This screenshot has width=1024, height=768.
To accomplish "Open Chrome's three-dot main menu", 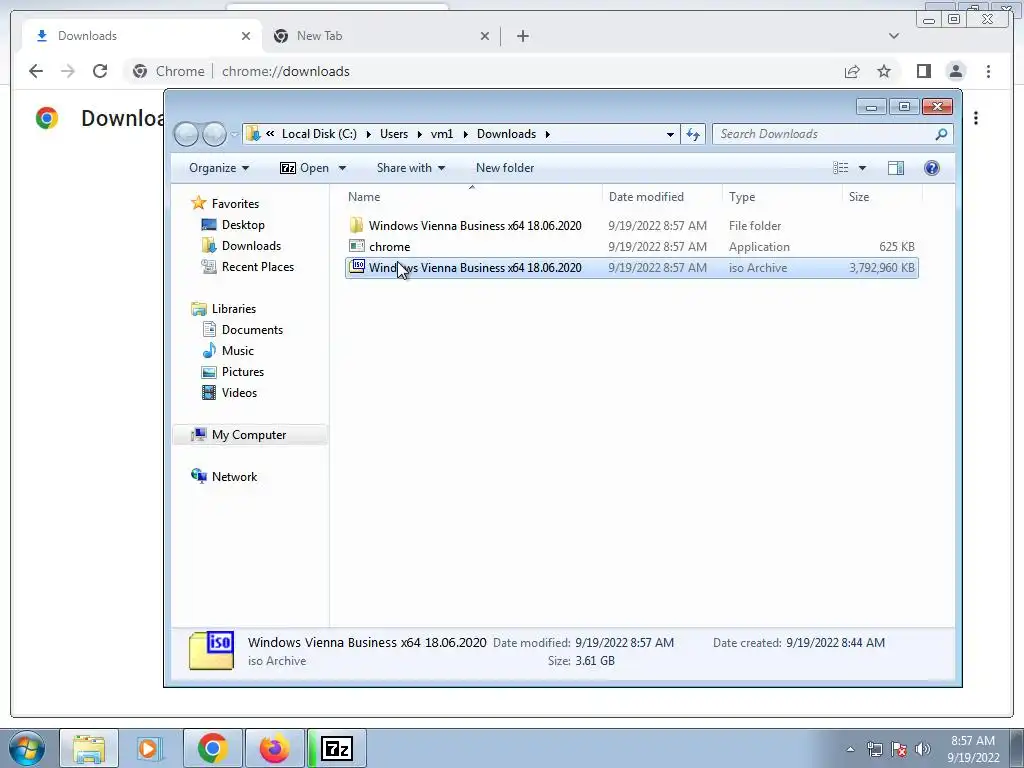I will point(989,71).
